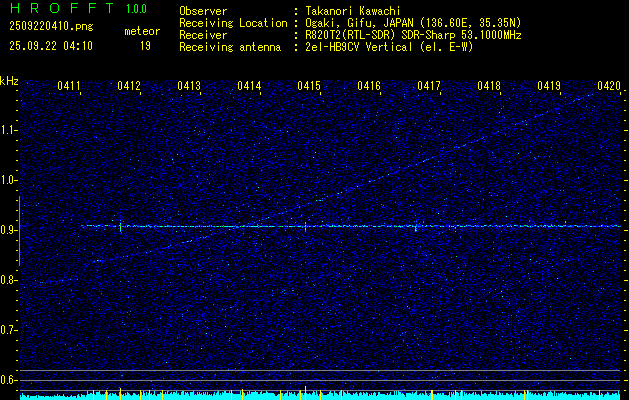The image size is (629, 400).
Task: Click the date stamp 25.09.22 04:10
Action: tap(50, 45)
